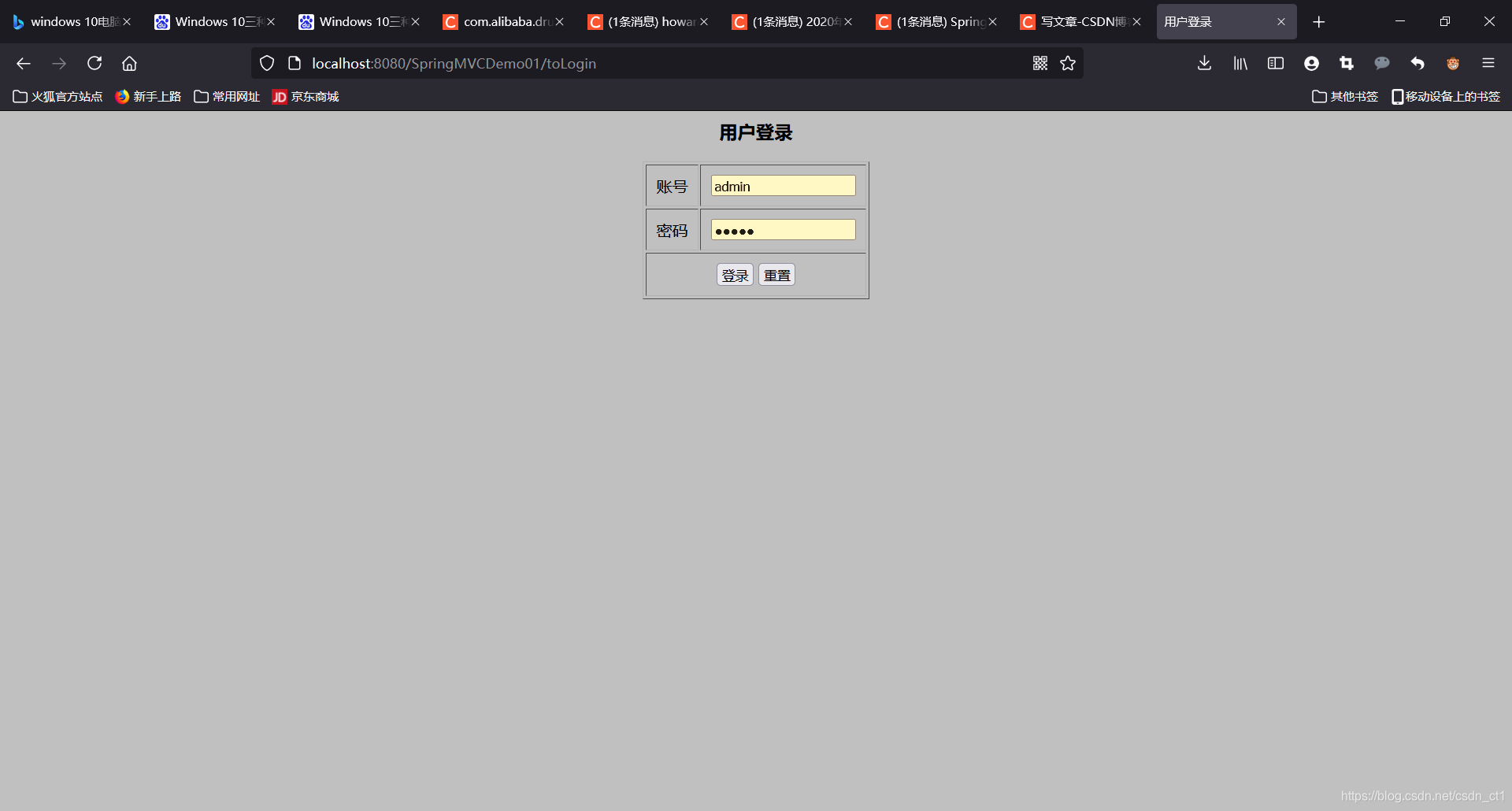Open the Firefox account profile icon

(x=1311, y=63)
